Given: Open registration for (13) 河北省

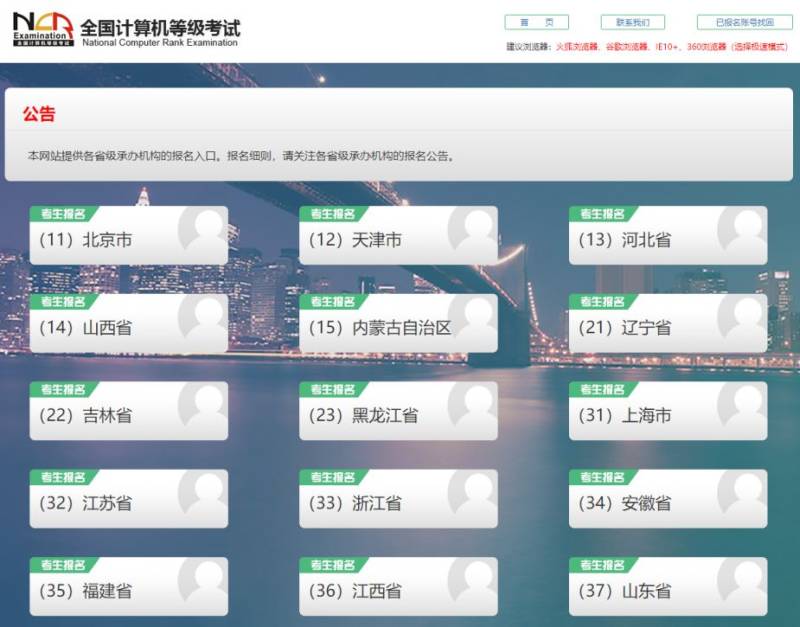Looking at the screenshot, I should [668, 235].
